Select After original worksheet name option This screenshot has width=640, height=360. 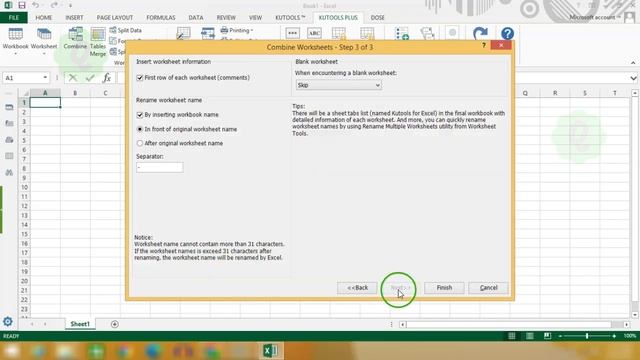[x=140, y=143]
